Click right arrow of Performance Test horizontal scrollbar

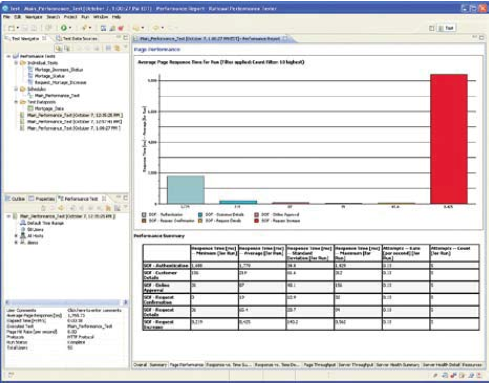tap(125, 302)
